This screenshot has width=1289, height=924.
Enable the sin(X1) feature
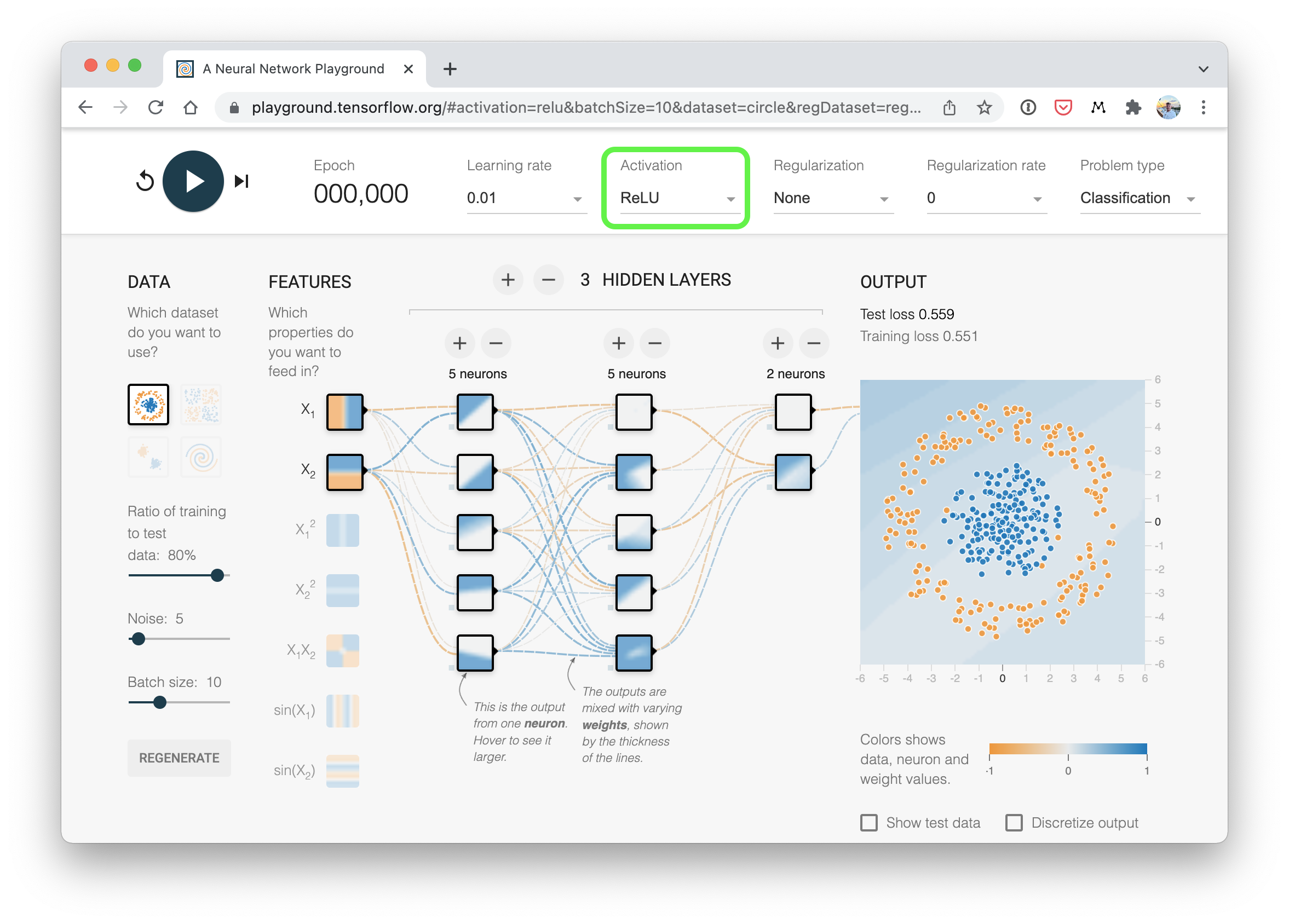(x=342, y=711)
